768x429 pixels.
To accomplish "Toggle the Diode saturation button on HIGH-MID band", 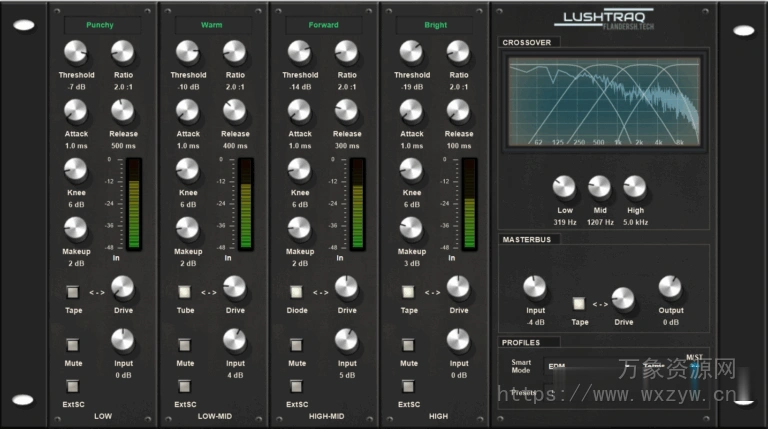I will [296, 292].
